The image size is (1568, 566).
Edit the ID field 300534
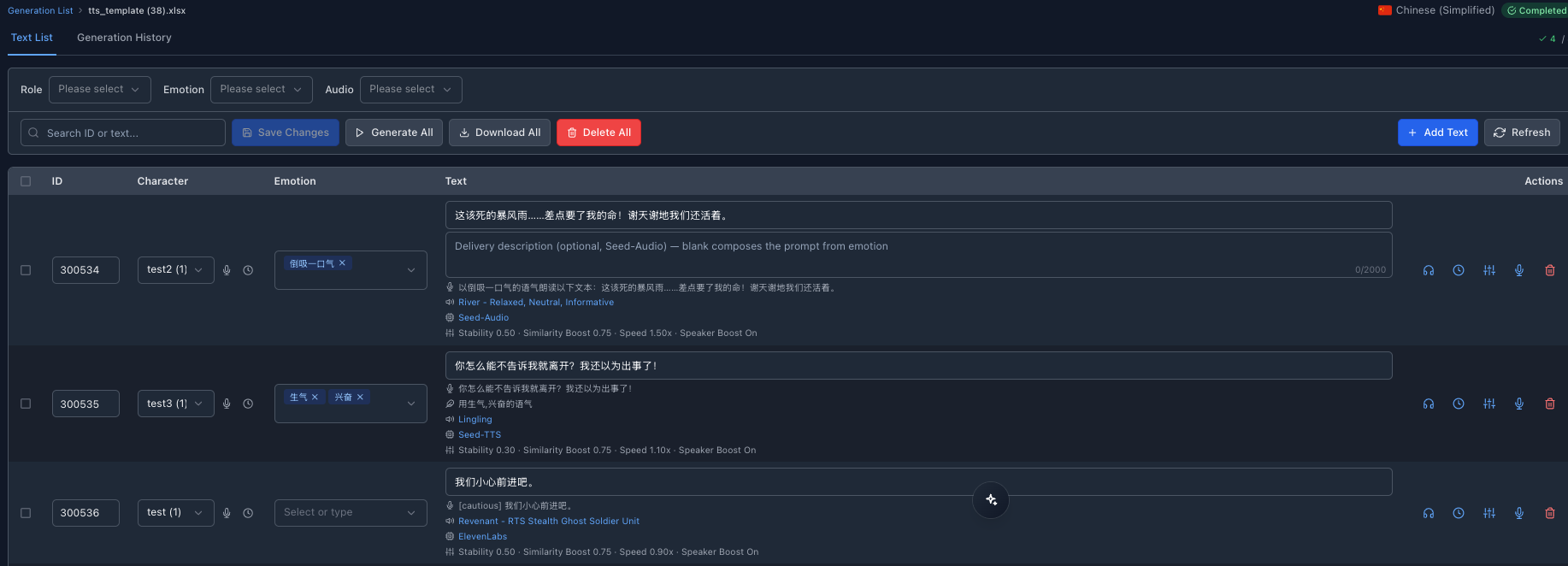pyautogui.click(x=85, y=270)
